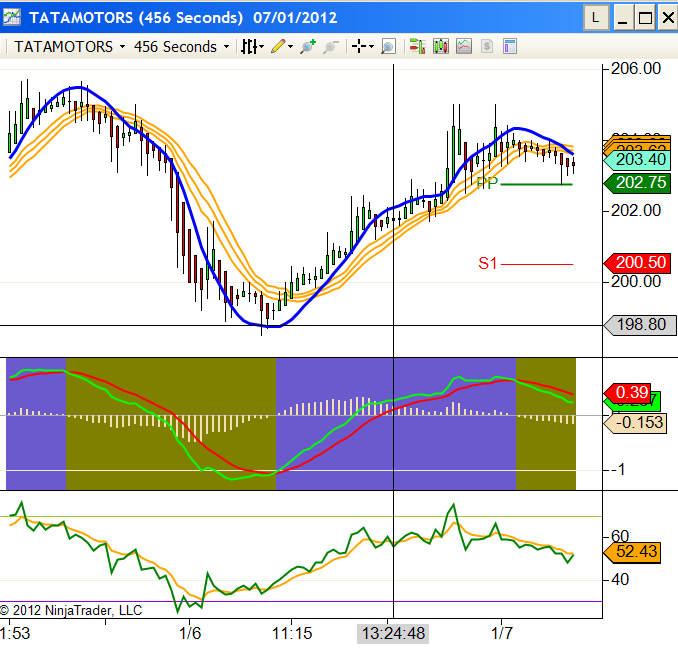Viewport: 678px width, 650px height.
Task: Select the crosshair cursor icon
Action: (359, 46)
